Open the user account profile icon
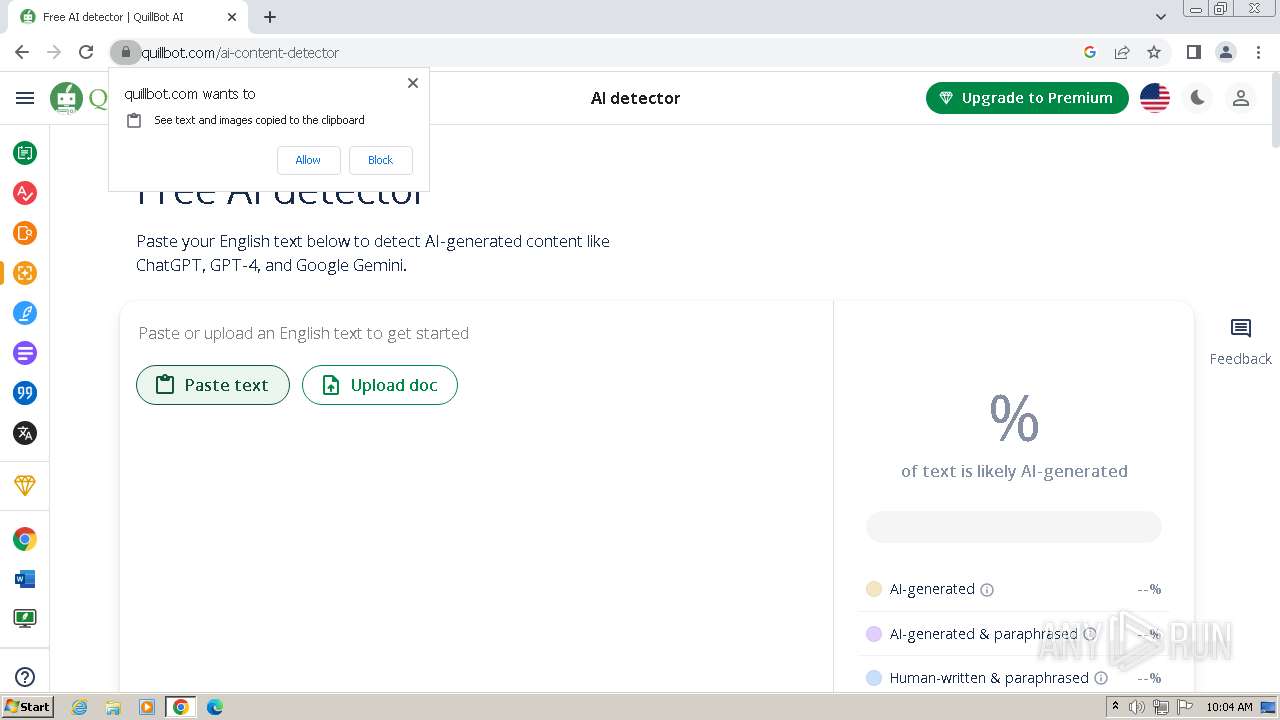The height and width of the screenshot is (720, 1280). [x=1241, y=98]
